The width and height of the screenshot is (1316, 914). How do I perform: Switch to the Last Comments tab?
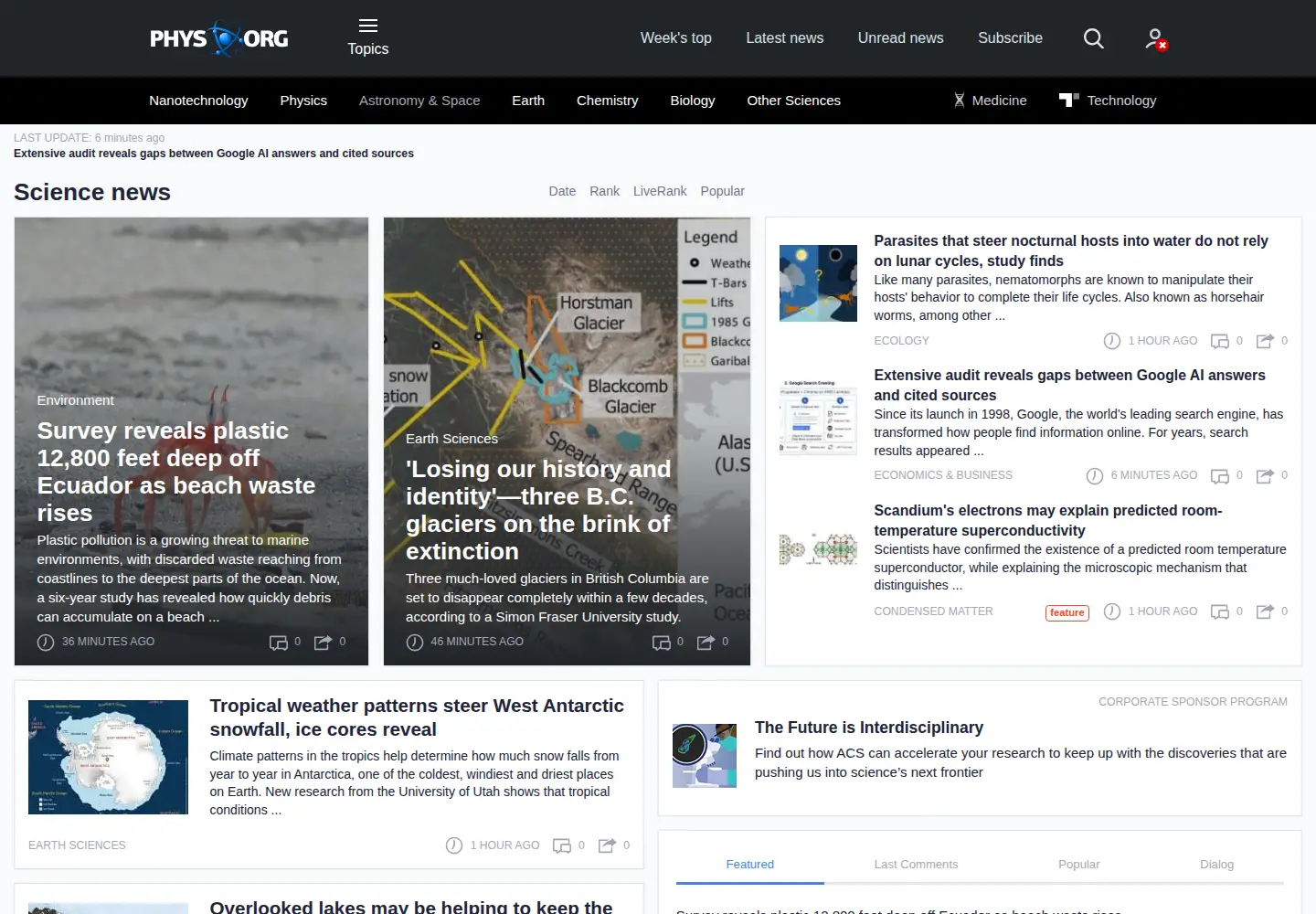click(x=916, y=865)
